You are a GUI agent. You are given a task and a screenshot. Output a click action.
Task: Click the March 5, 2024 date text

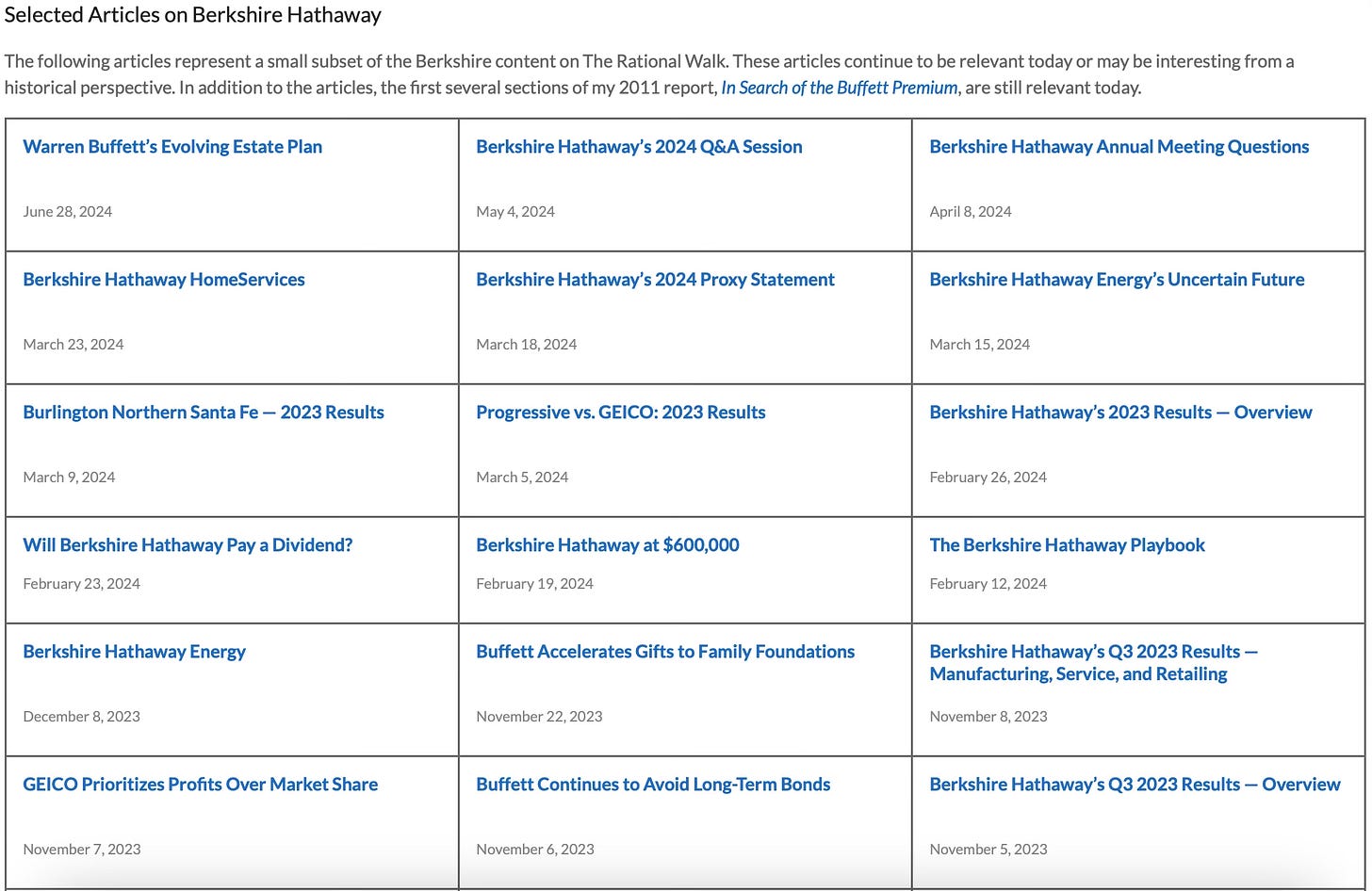click(522, 478)
